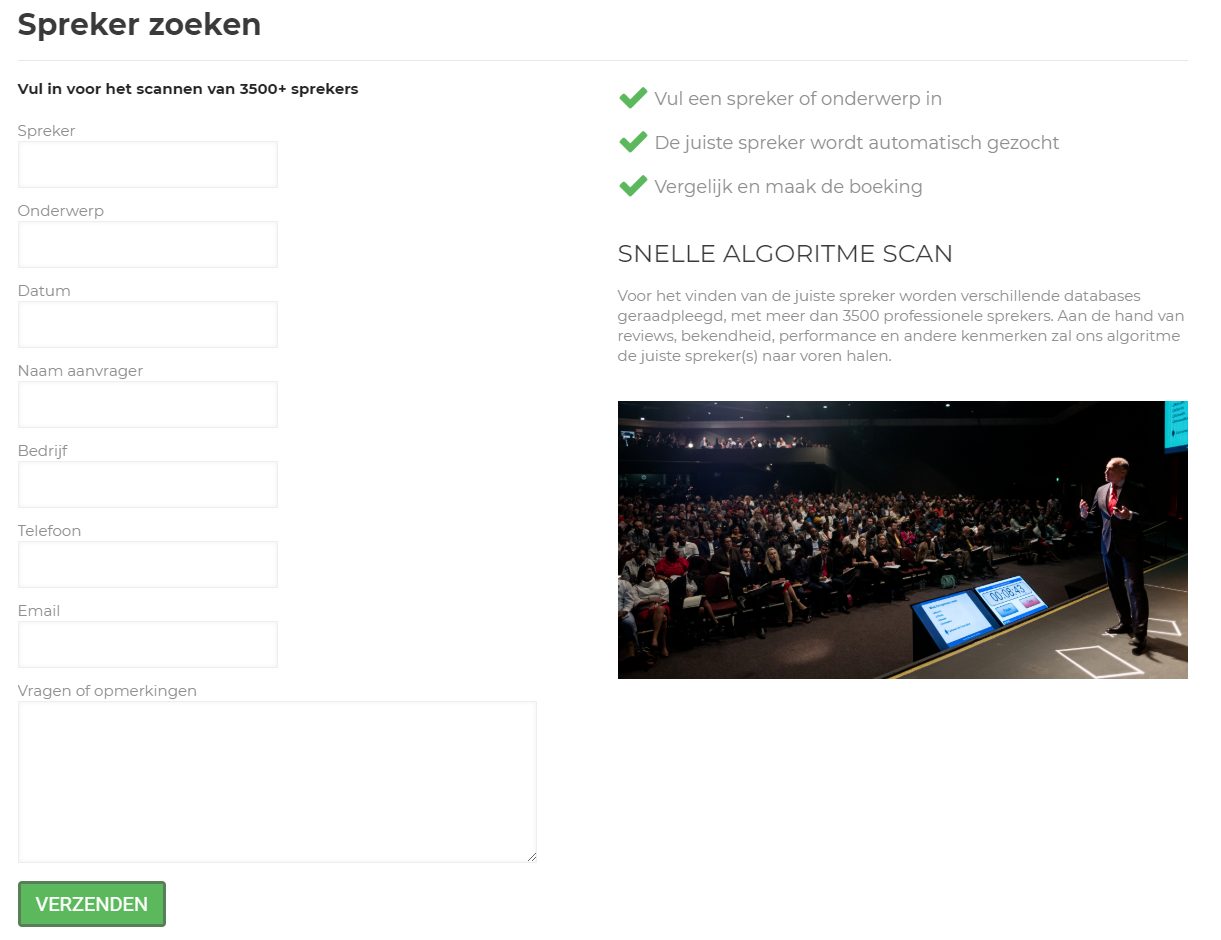The image size is (1221, 940).
Task: Submit form with the VERZENDEN button
Action: pyautogui.click(x=92, y=904)
